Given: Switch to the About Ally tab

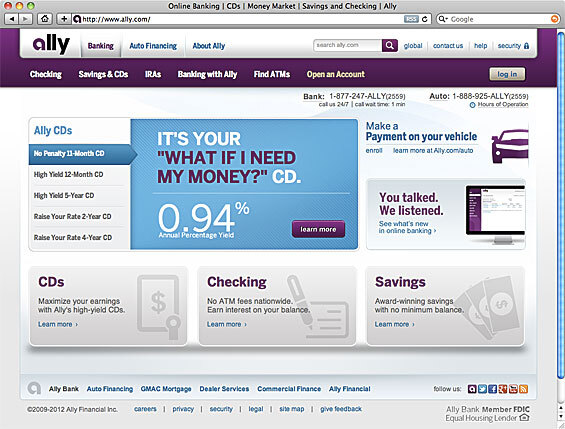Looking at the screenshot, I should 209,46.
